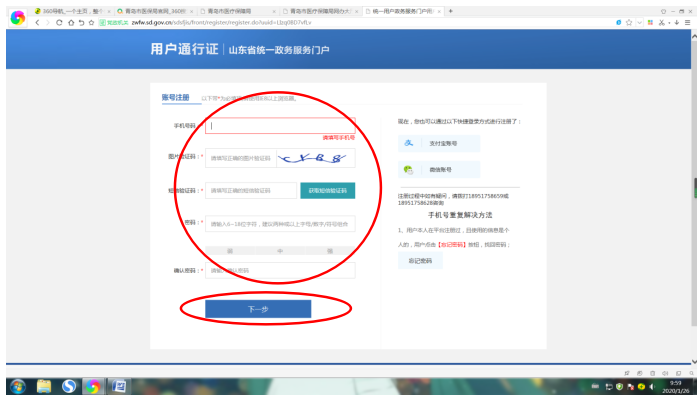
Task: Click the browser back arrow
Action: pyautogui.click(x=37, y=22)
